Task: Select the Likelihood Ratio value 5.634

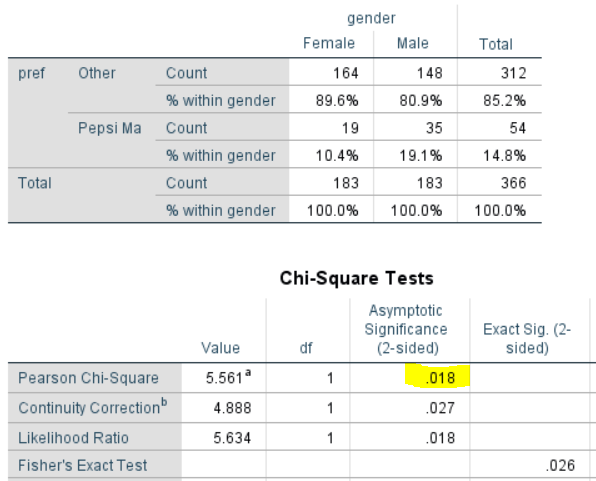Action: pos(232,438)
